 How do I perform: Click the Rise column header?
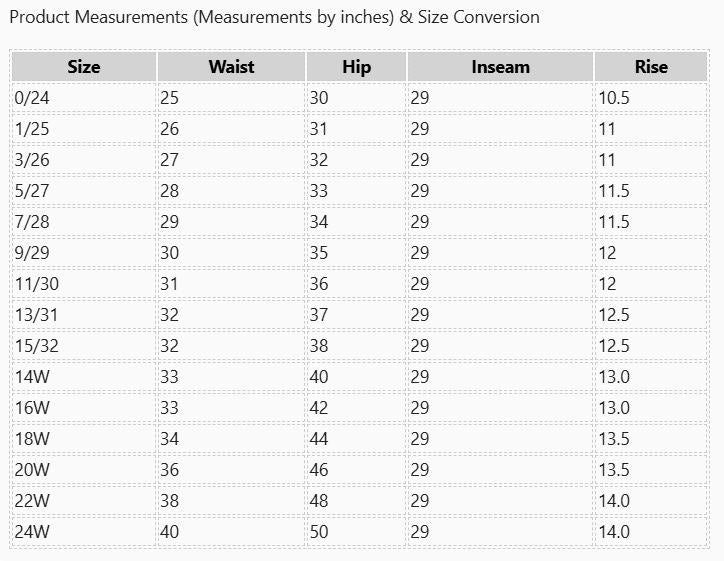[x=651, y=67]
